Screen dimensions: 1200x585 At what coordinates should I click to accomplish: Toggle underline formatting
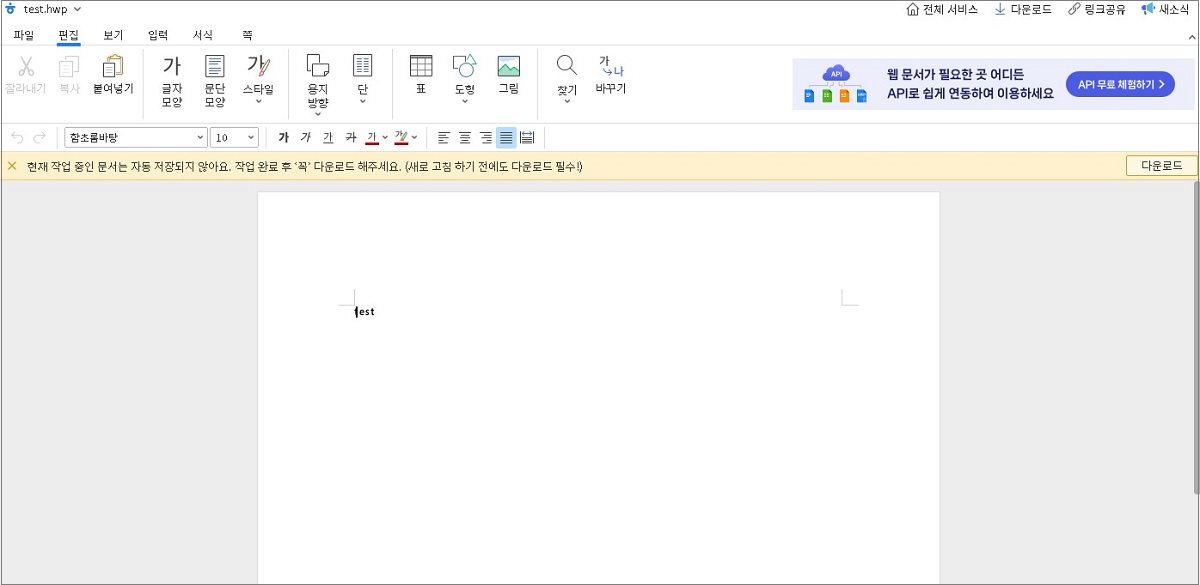tap(327, 137)
